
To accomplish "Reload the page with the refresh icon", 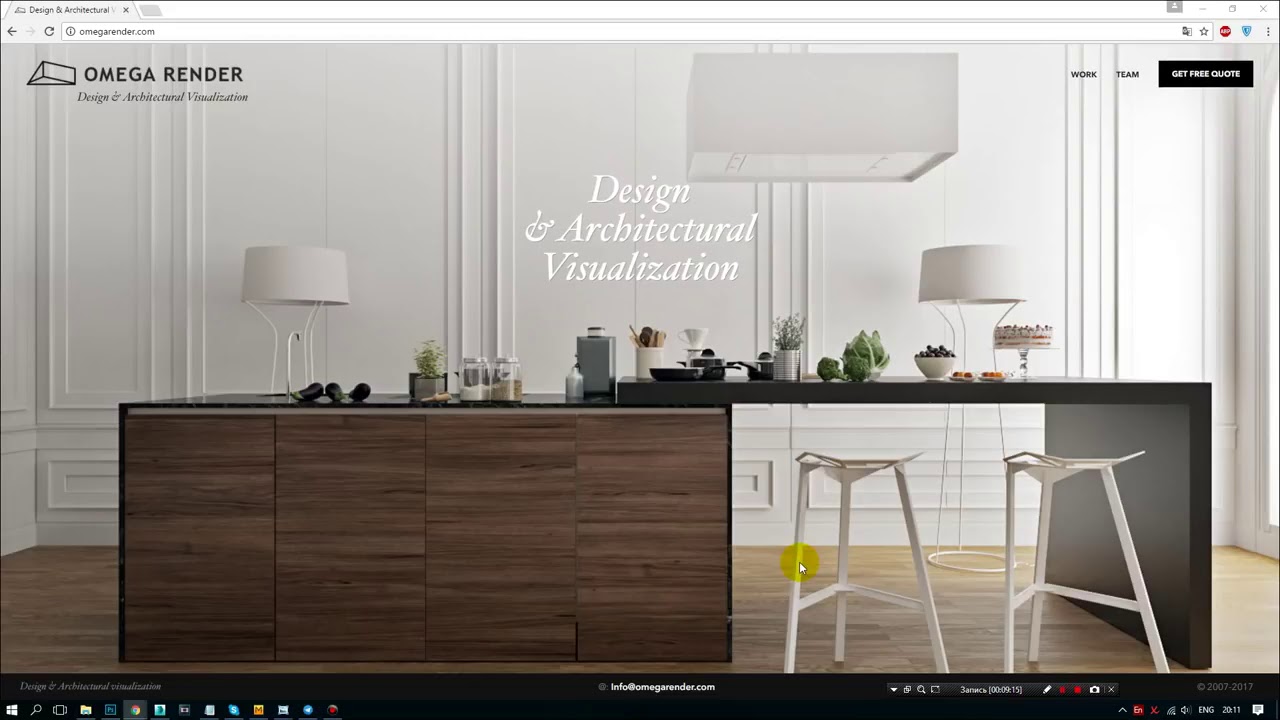I will click(49, 31).
